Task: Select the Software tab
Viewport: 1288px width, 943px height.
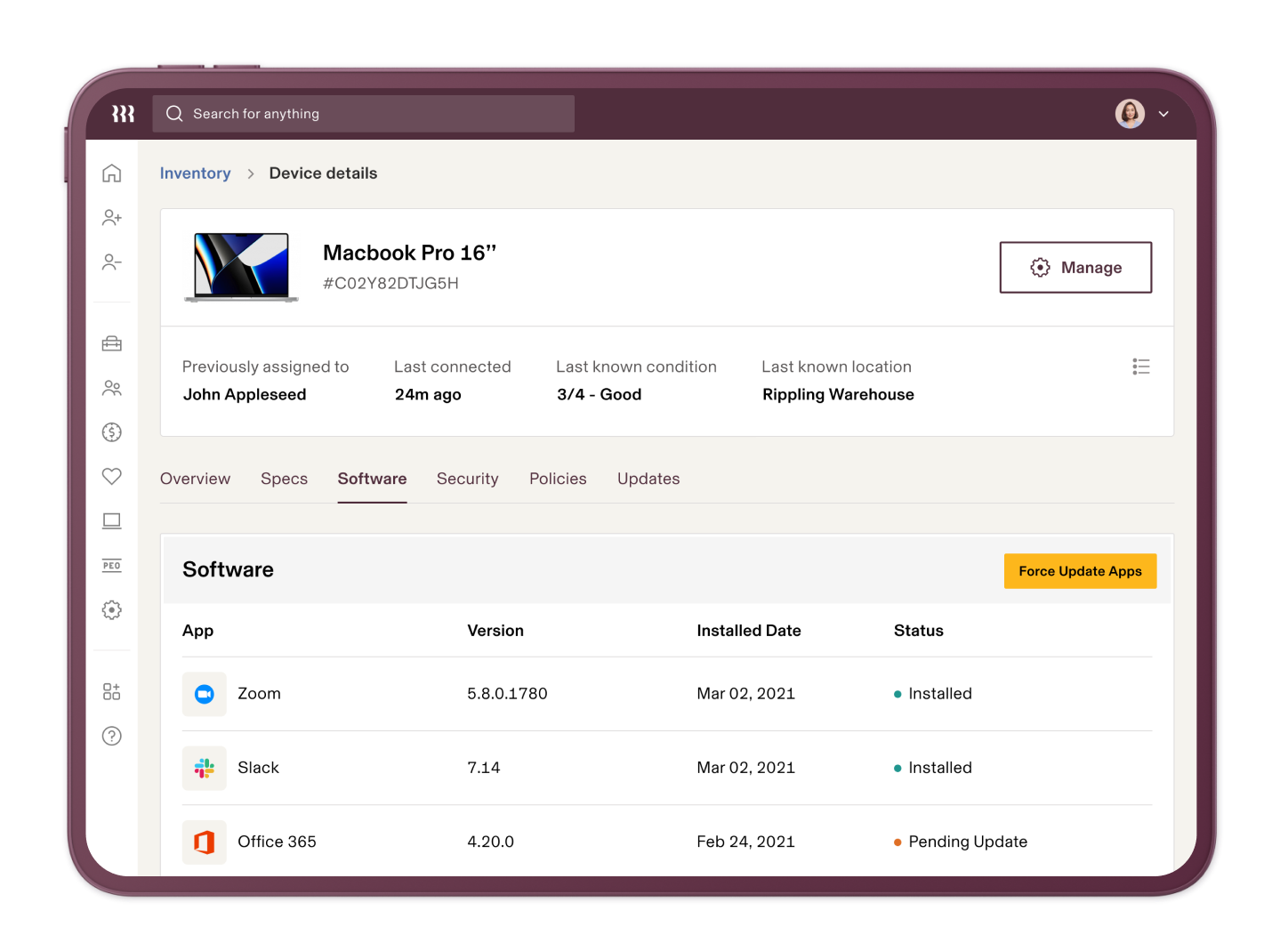Action: click(372, 479)
